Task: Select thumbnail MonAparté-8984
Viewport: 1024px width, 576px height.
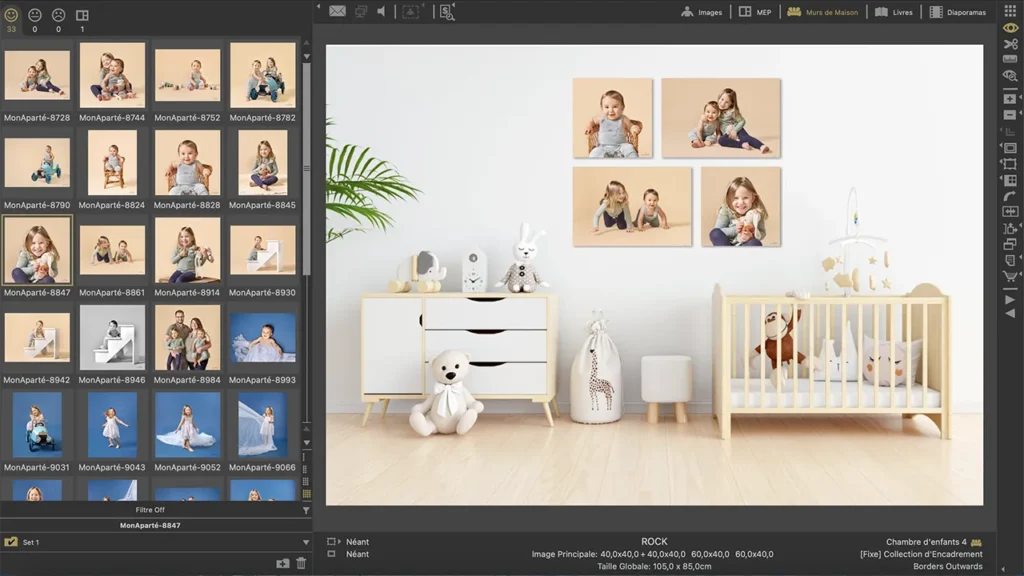Action: click(187, 338)
